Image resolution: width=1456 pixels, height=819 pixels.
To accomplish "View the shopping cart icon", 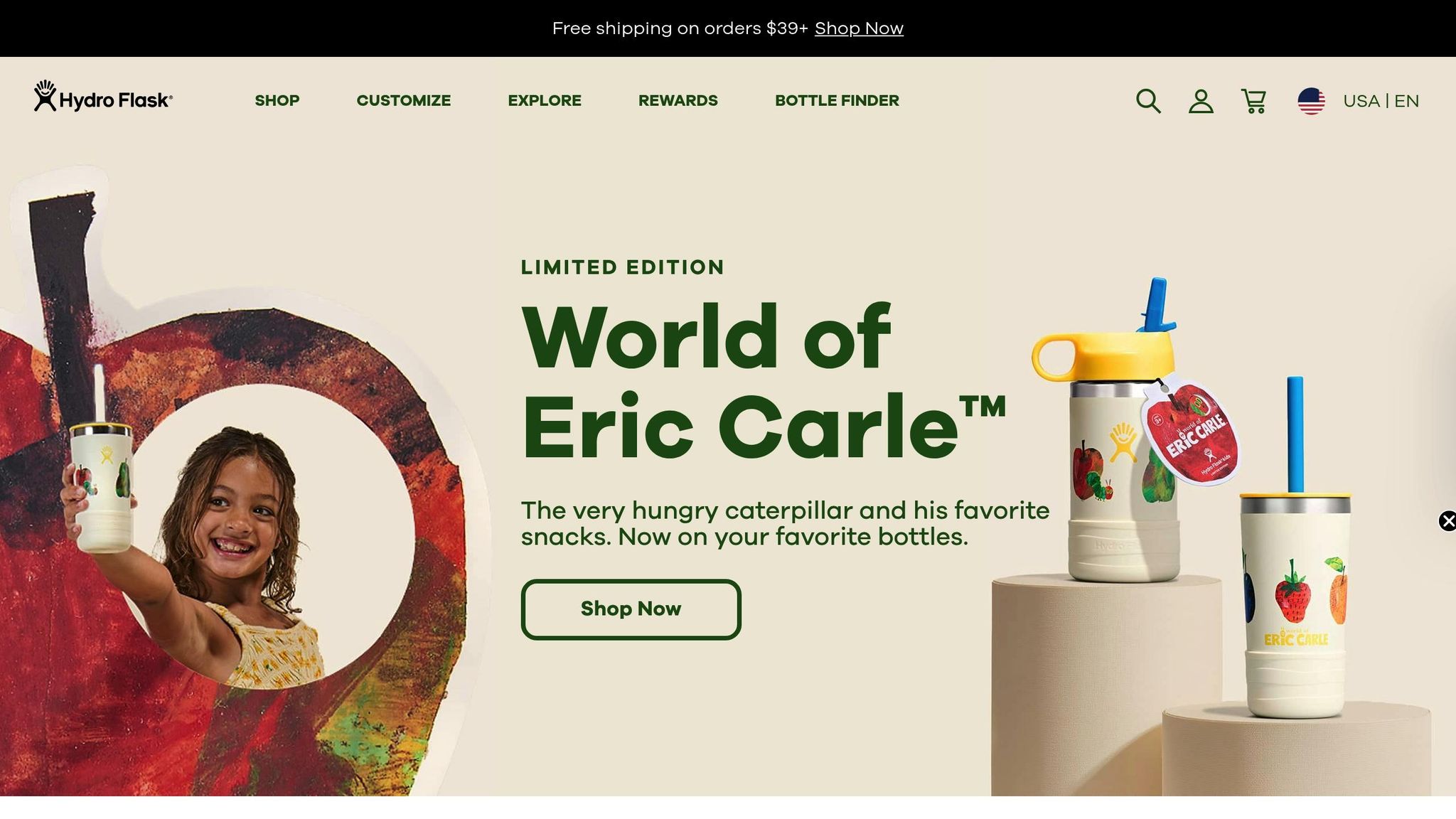I will (x=1253, y=101).
